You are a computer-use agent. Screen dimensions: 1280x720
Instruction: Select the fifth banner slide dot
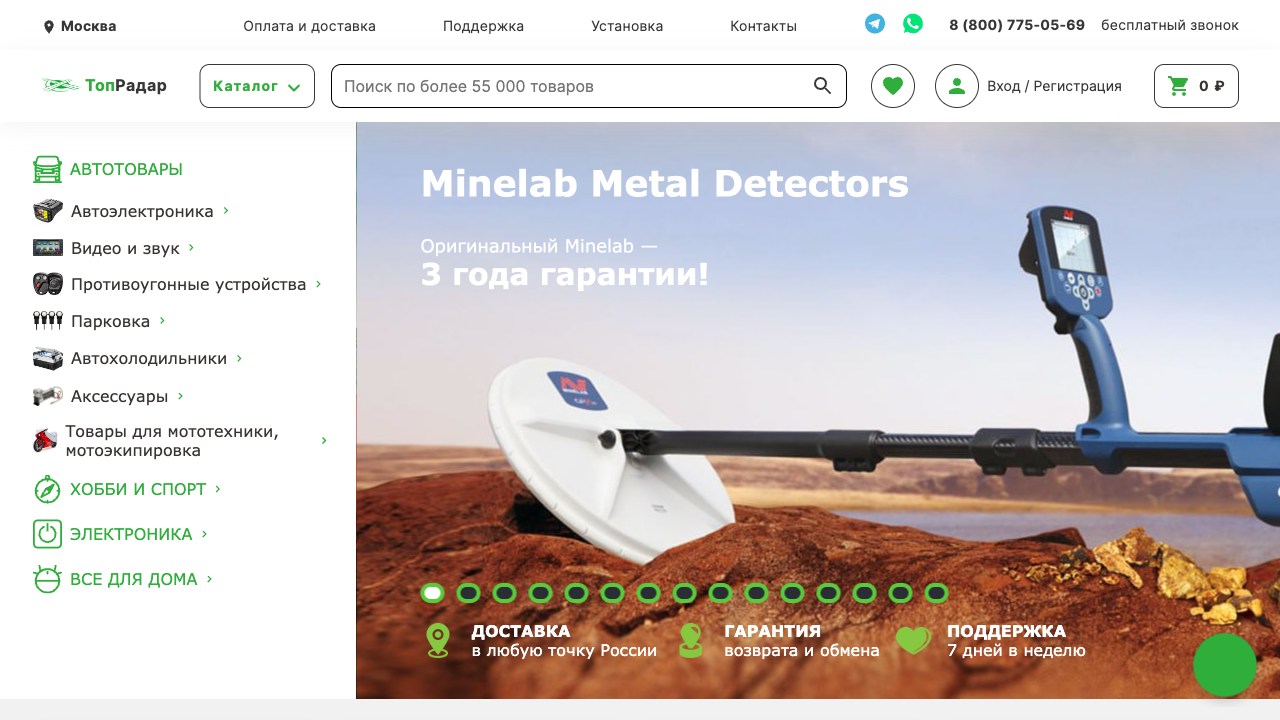[x=576, y=593]
